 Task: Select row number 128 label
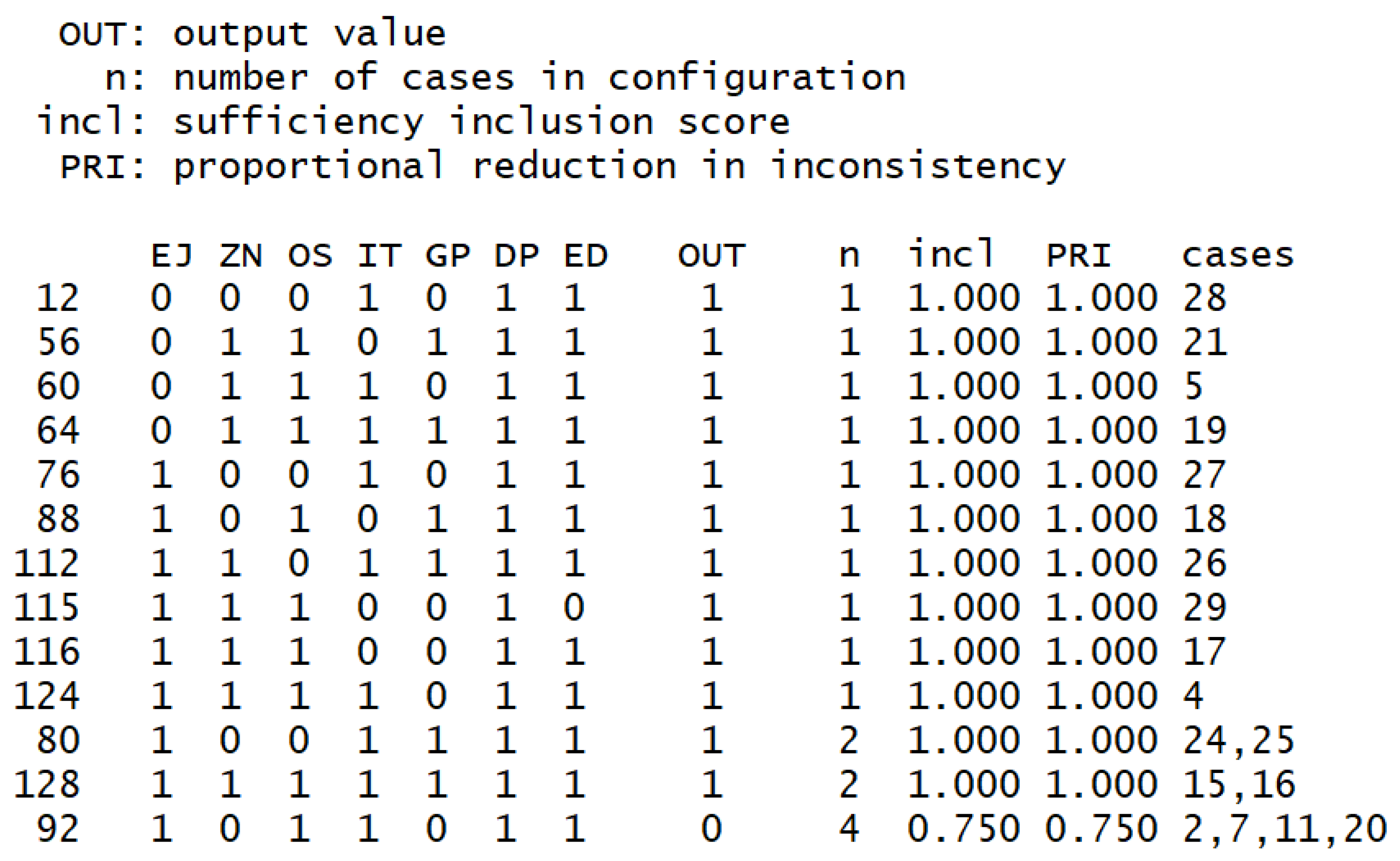click(x=47, y=784)
